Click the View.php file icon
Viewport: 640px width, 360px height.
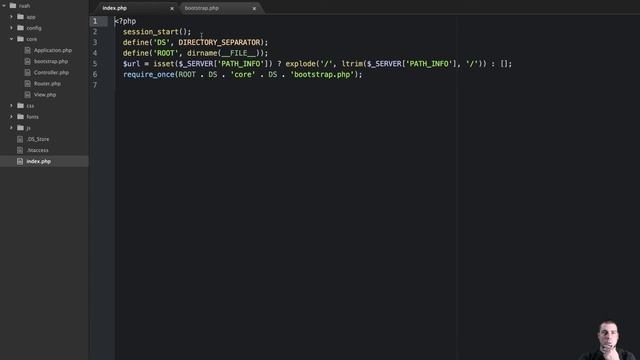click(27, 94)
